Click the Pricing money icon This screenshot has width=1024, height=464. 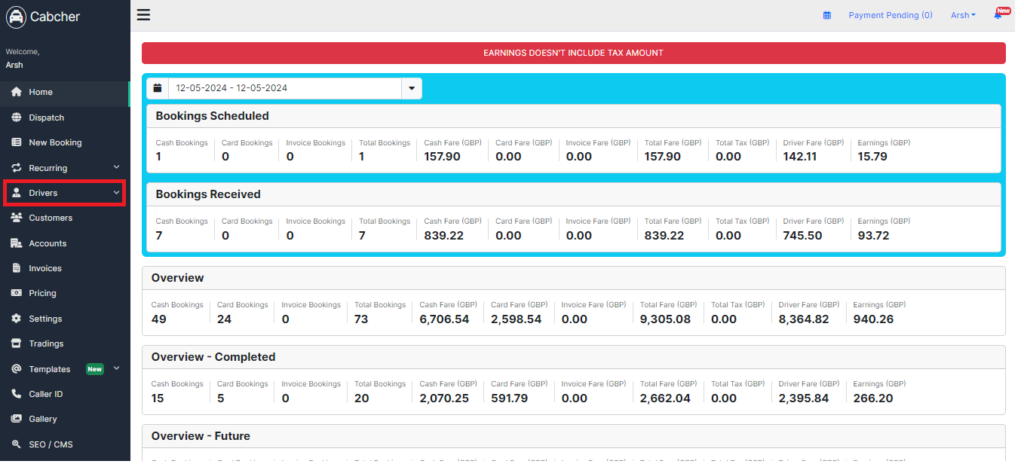(x=17, y=293)
